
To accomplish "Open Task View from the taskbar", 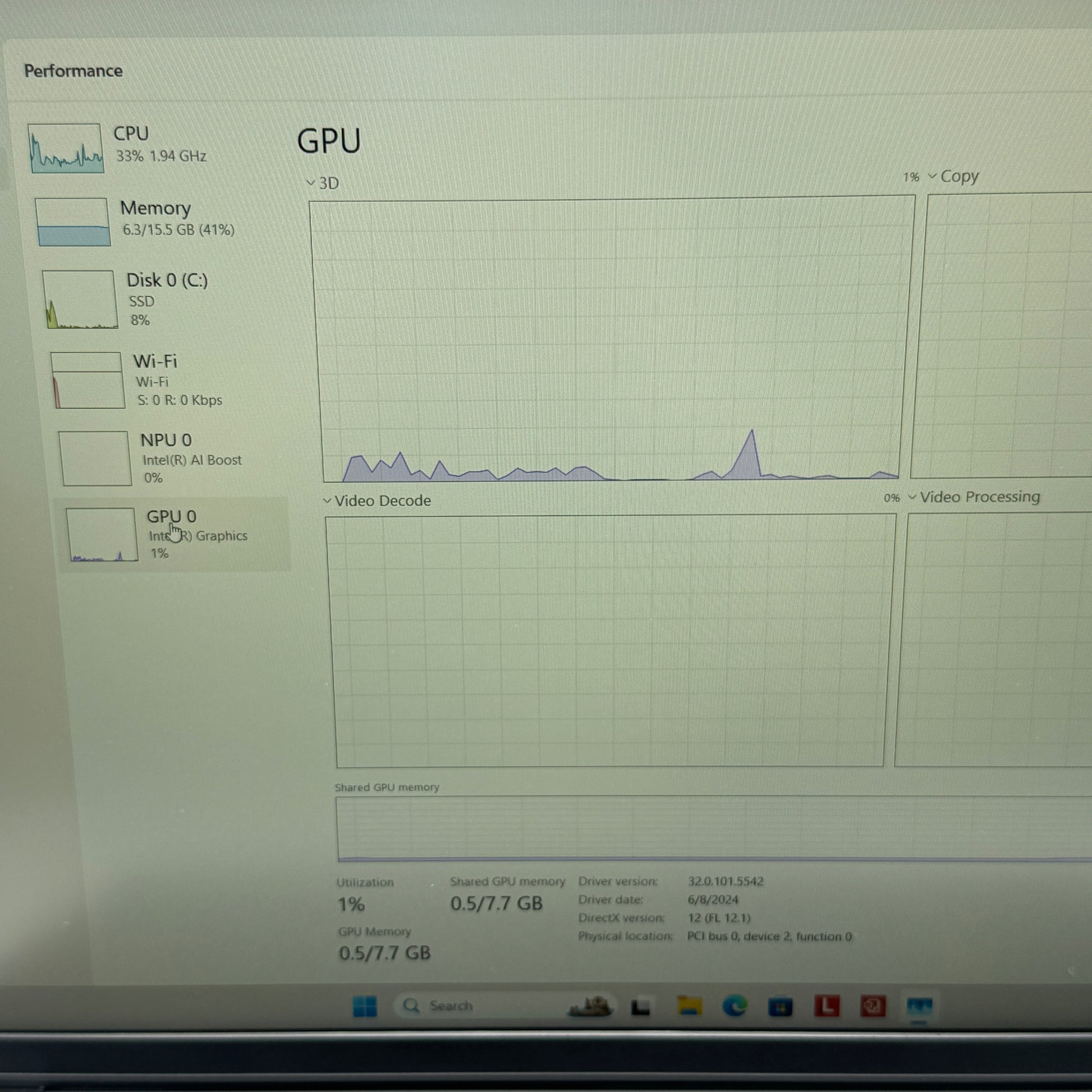I will tap(640, 1007).
